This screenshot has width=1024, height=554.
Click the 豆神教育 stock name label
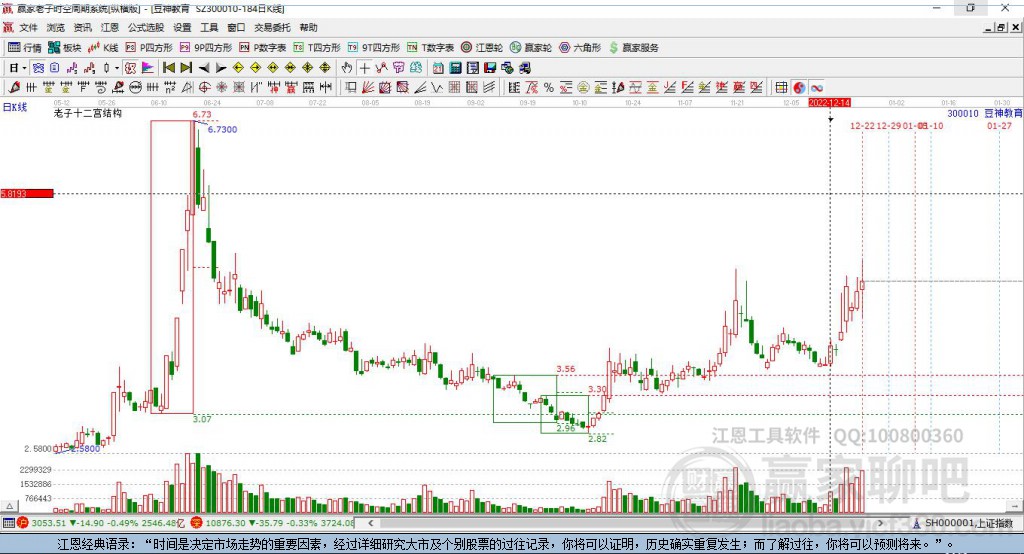[x=1003, y=113]
